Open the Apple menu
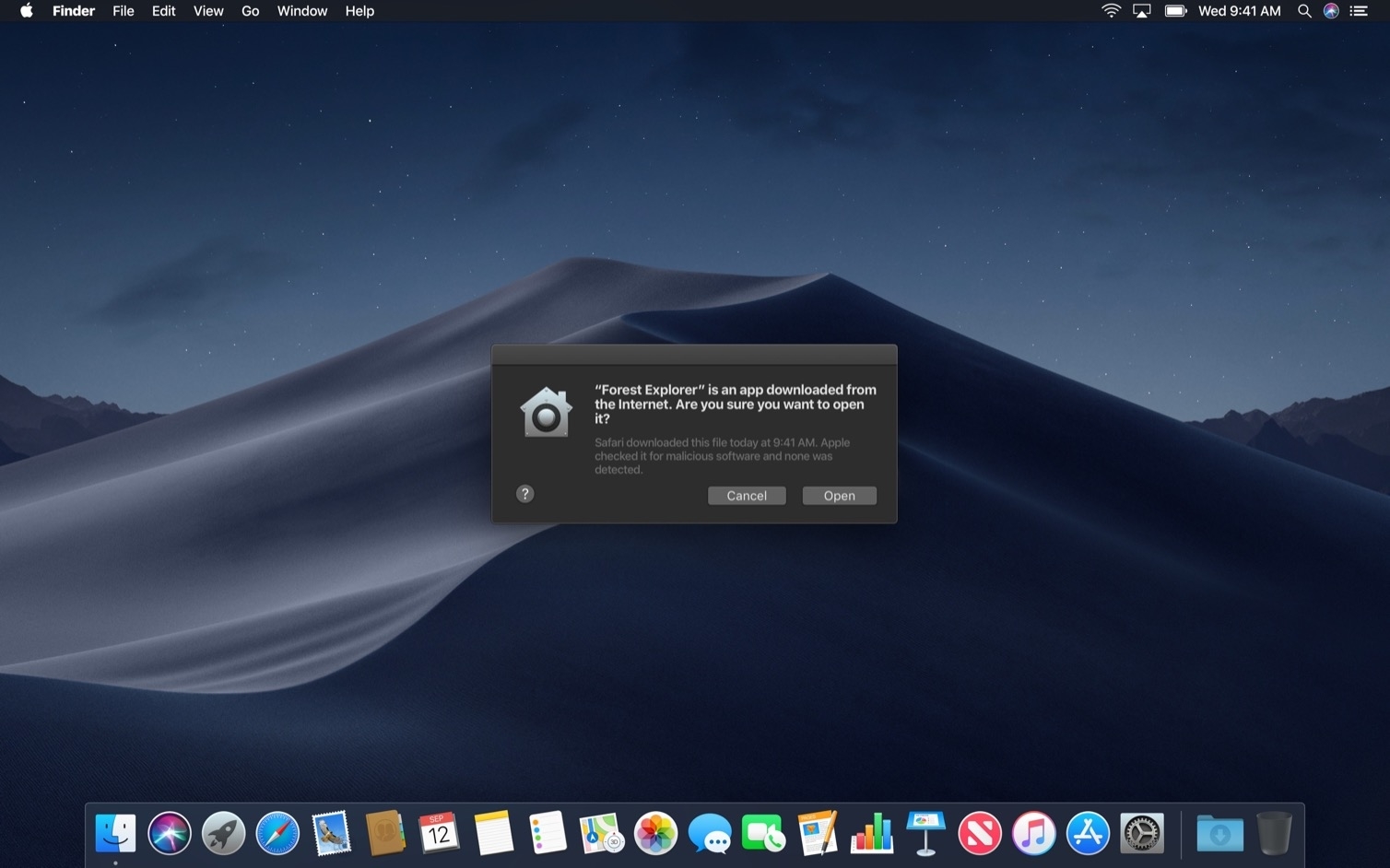Viewport: 1390px width, 868px height. coord(27,11)
